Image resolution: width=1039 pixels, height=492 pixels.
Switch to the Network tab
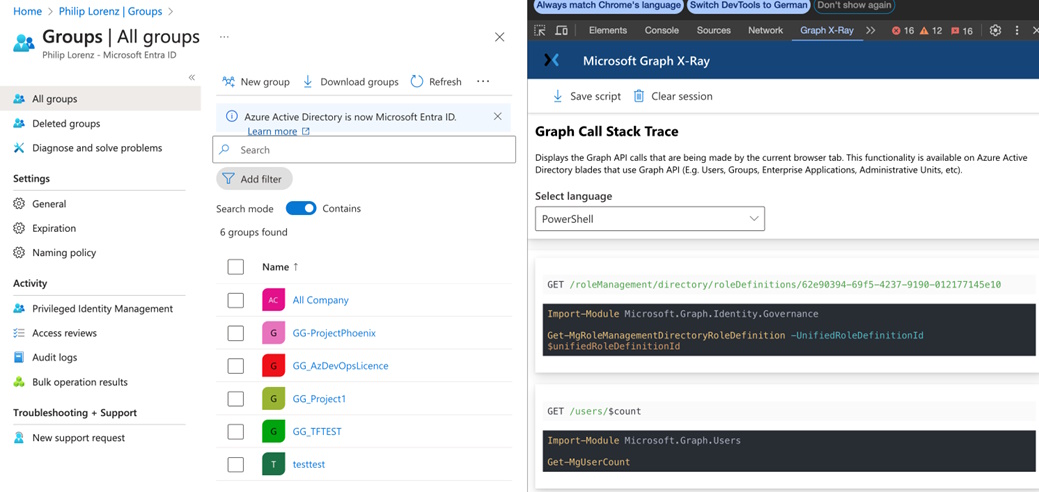(x=765, y=31)
